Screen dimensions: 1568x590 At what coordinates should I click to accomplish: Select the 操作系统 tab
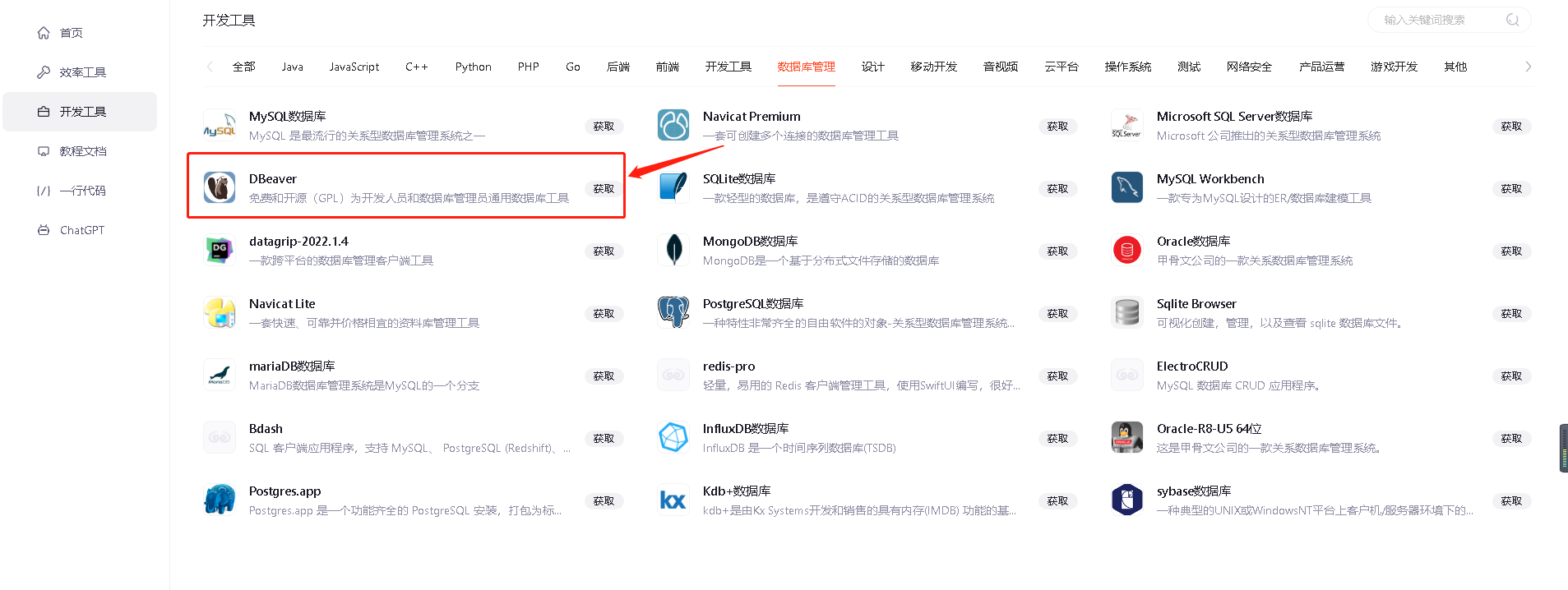(x=1128, y=67)
